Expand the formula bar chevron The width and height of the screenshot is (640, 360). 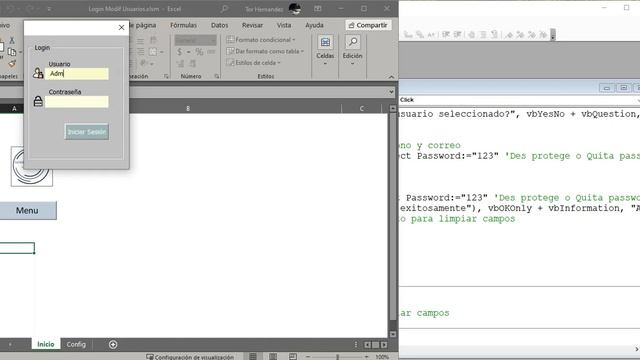[391, 92]
